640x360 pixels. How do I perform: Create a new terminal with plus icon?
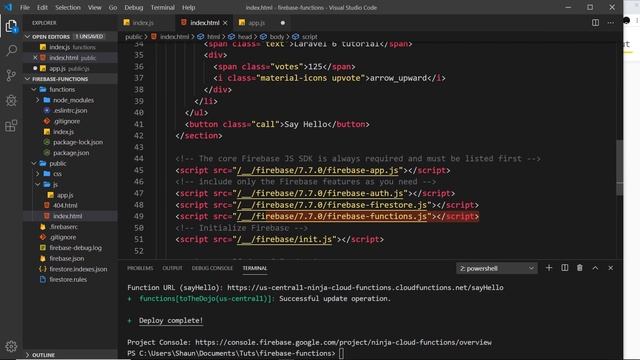[x=549, y=268]
